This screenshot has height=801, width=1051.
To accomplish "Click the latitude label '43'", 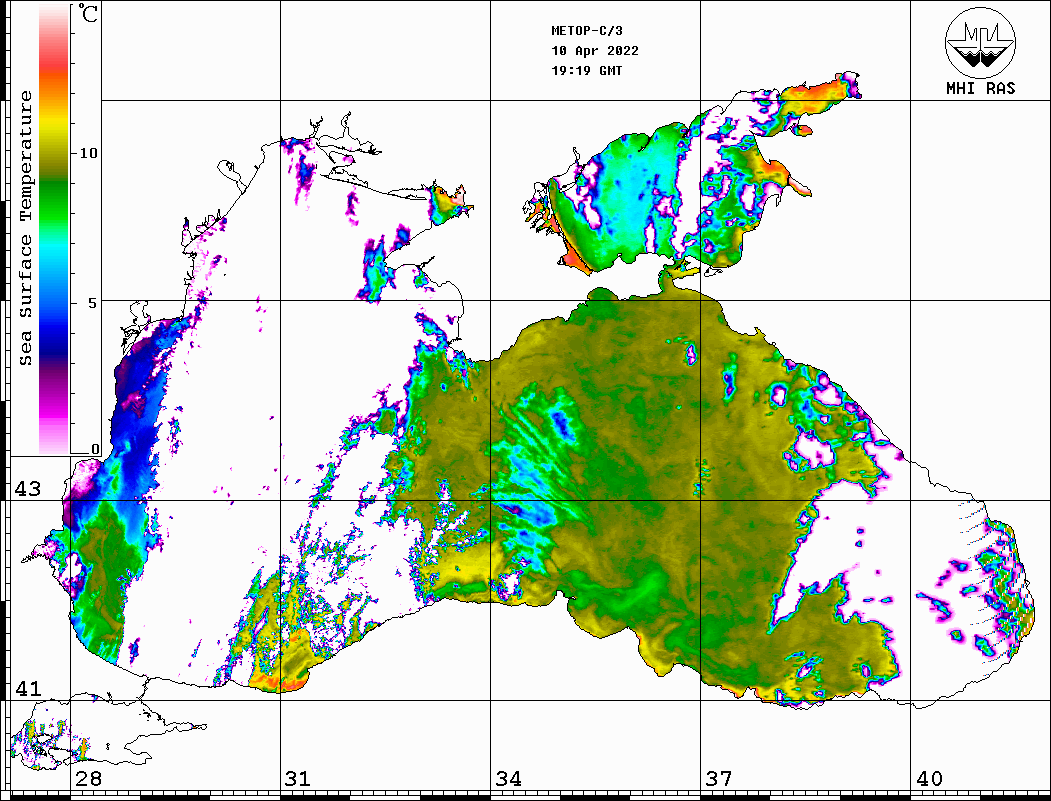I will [27, 489].
